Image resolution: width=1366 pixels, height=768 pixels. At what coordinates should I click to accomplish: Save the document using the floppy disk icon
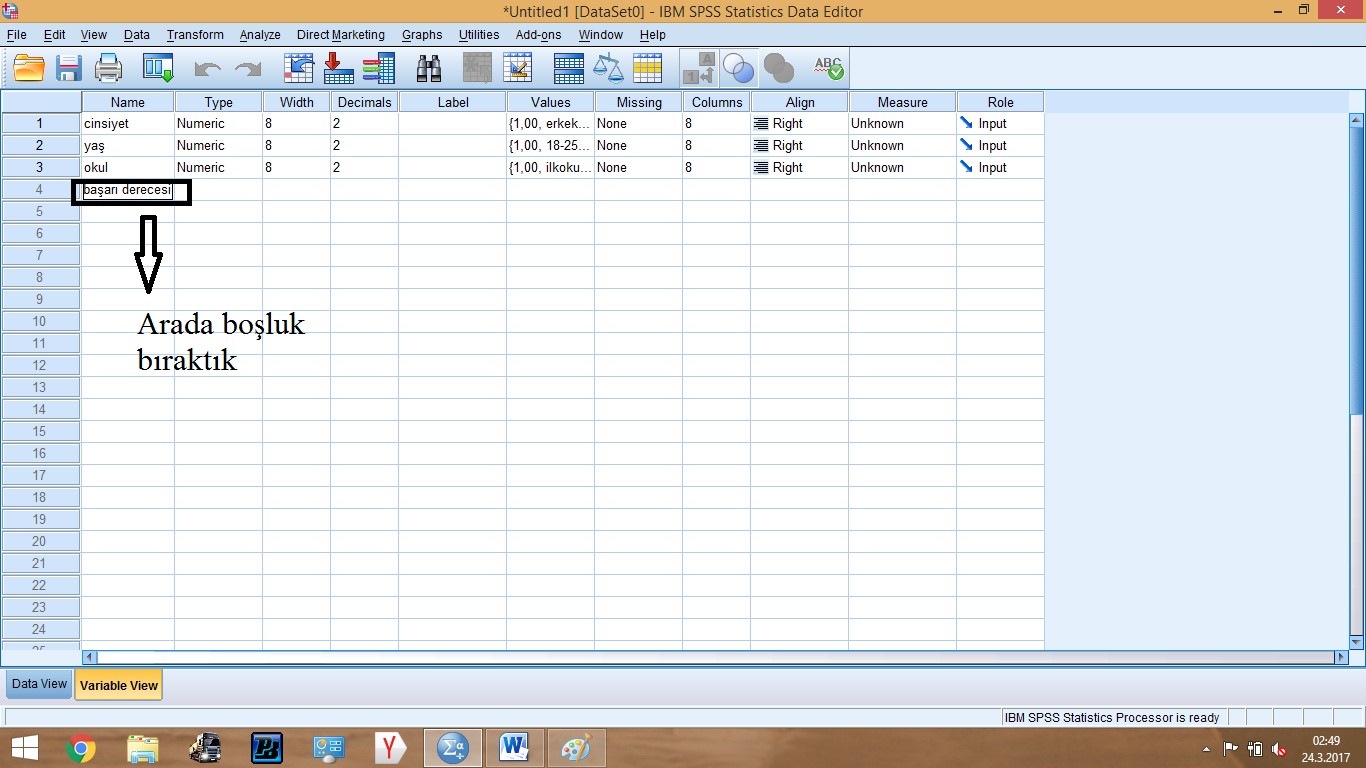(x=69, y=68)
